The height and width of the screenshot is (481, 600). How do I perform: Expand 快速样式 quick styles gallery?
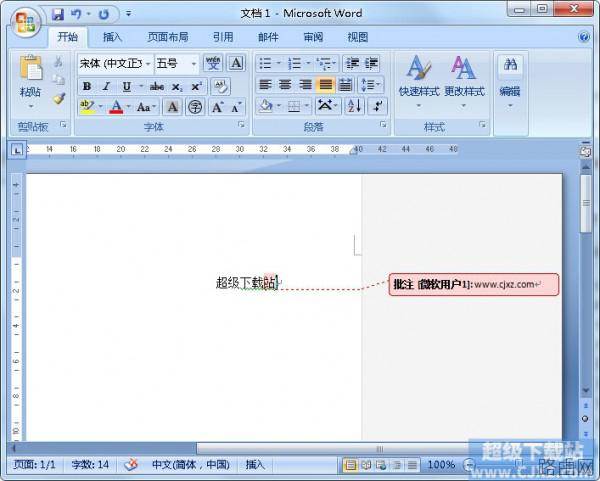click(419, 82)
